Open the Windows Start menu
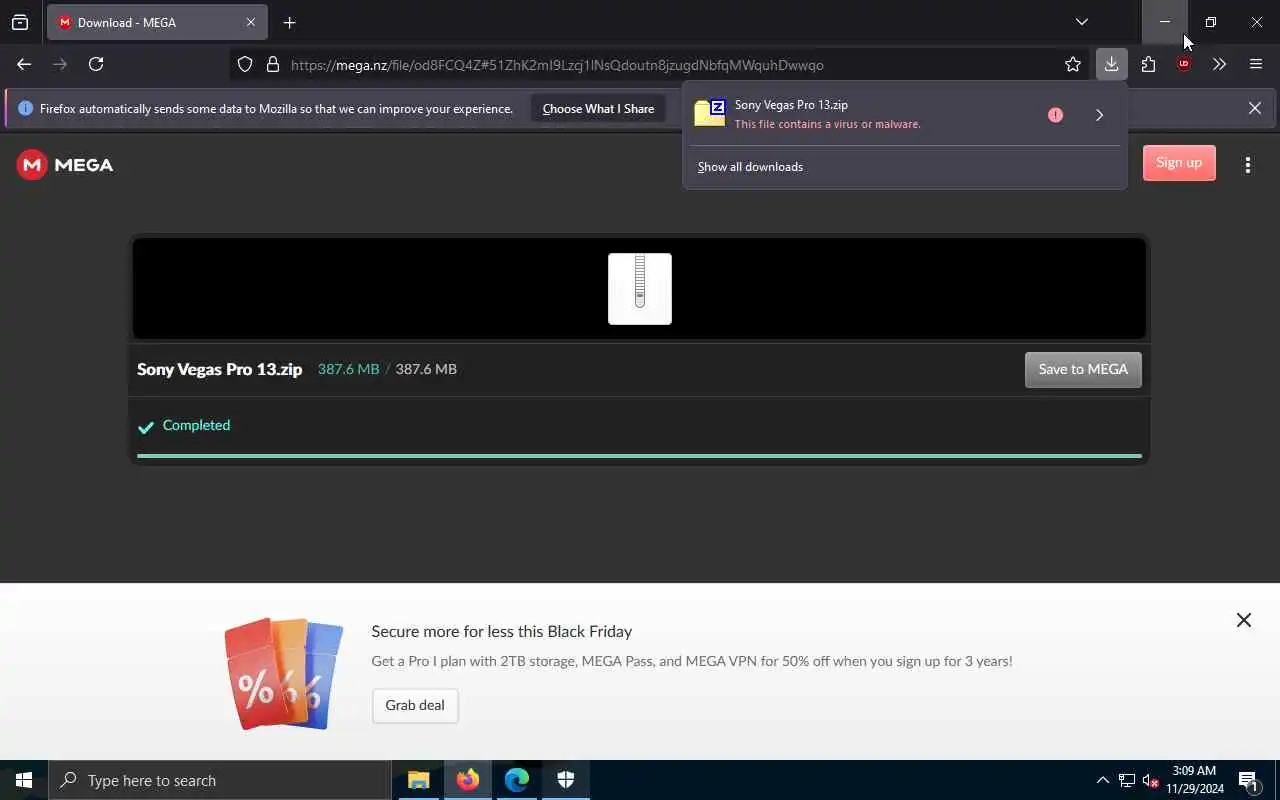This screenshot has width=1280, height=800. pyautogui.click(x=24, y=780)
